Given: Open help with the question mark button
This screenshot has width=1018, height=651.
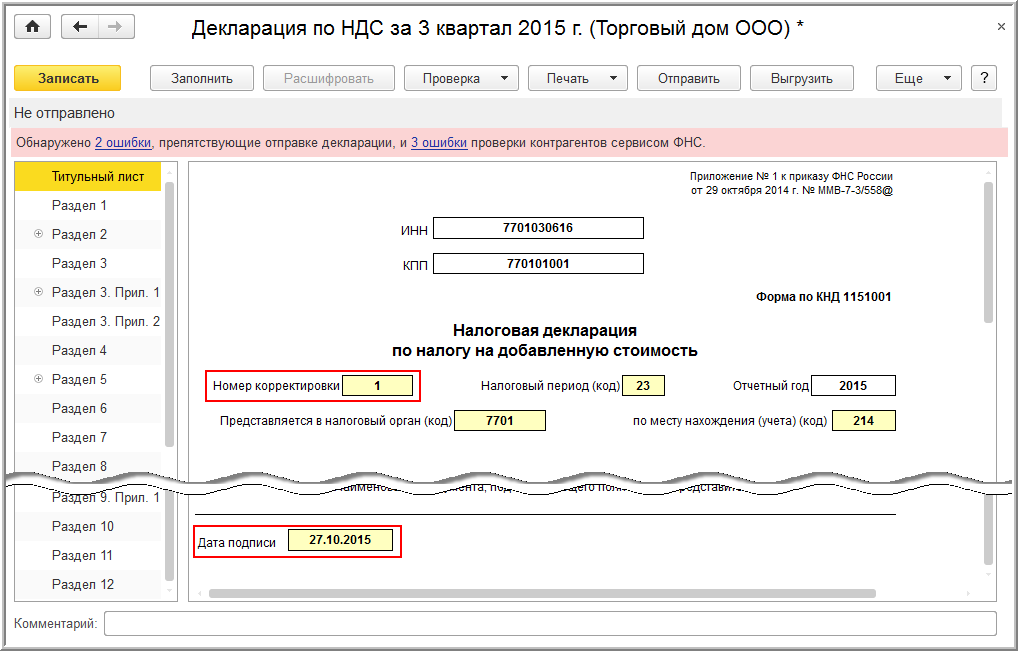Looking at the screenshot, I should 984,79.
